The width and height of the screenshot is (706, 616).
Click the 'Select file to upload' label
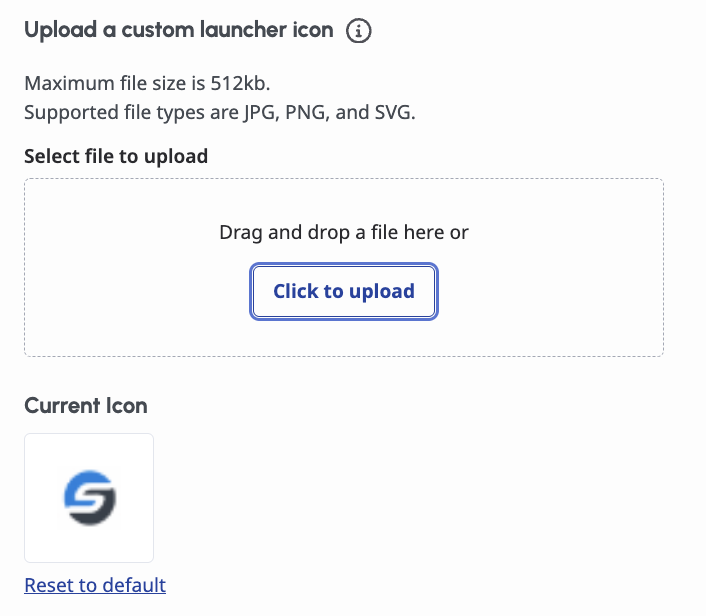point(116,156)
